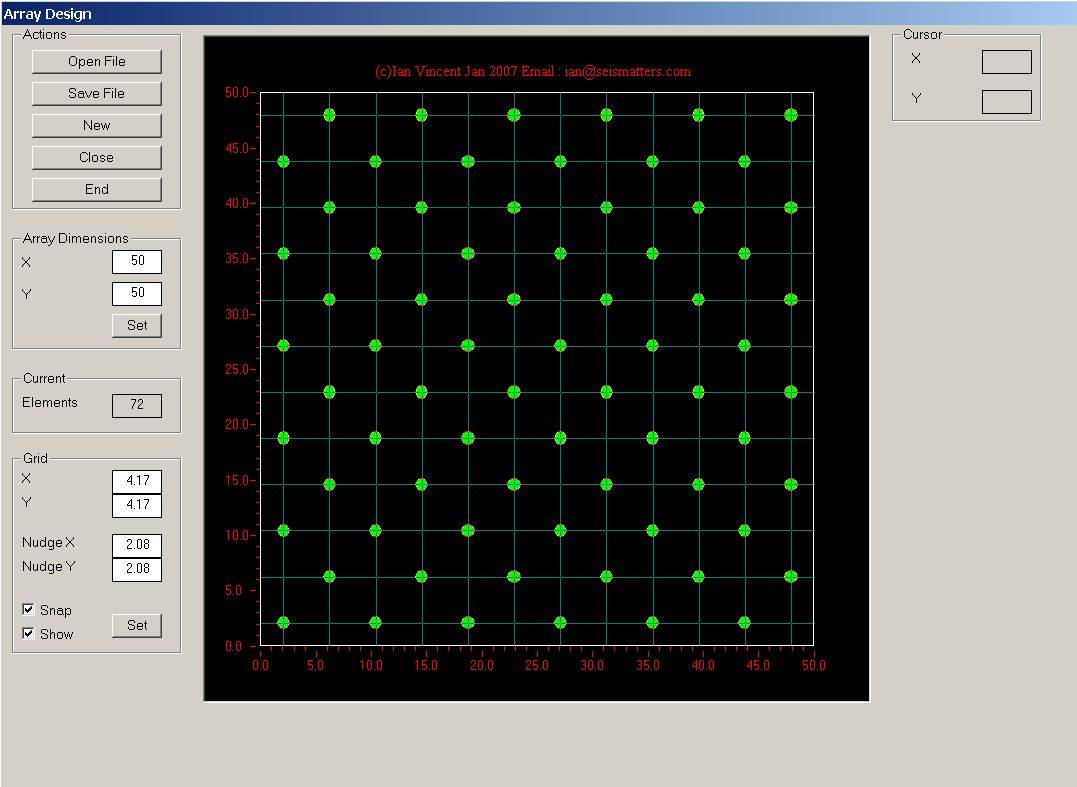Click the 50.0 label on X axis
1077x787 pixels.
click(x=814, y=665)
